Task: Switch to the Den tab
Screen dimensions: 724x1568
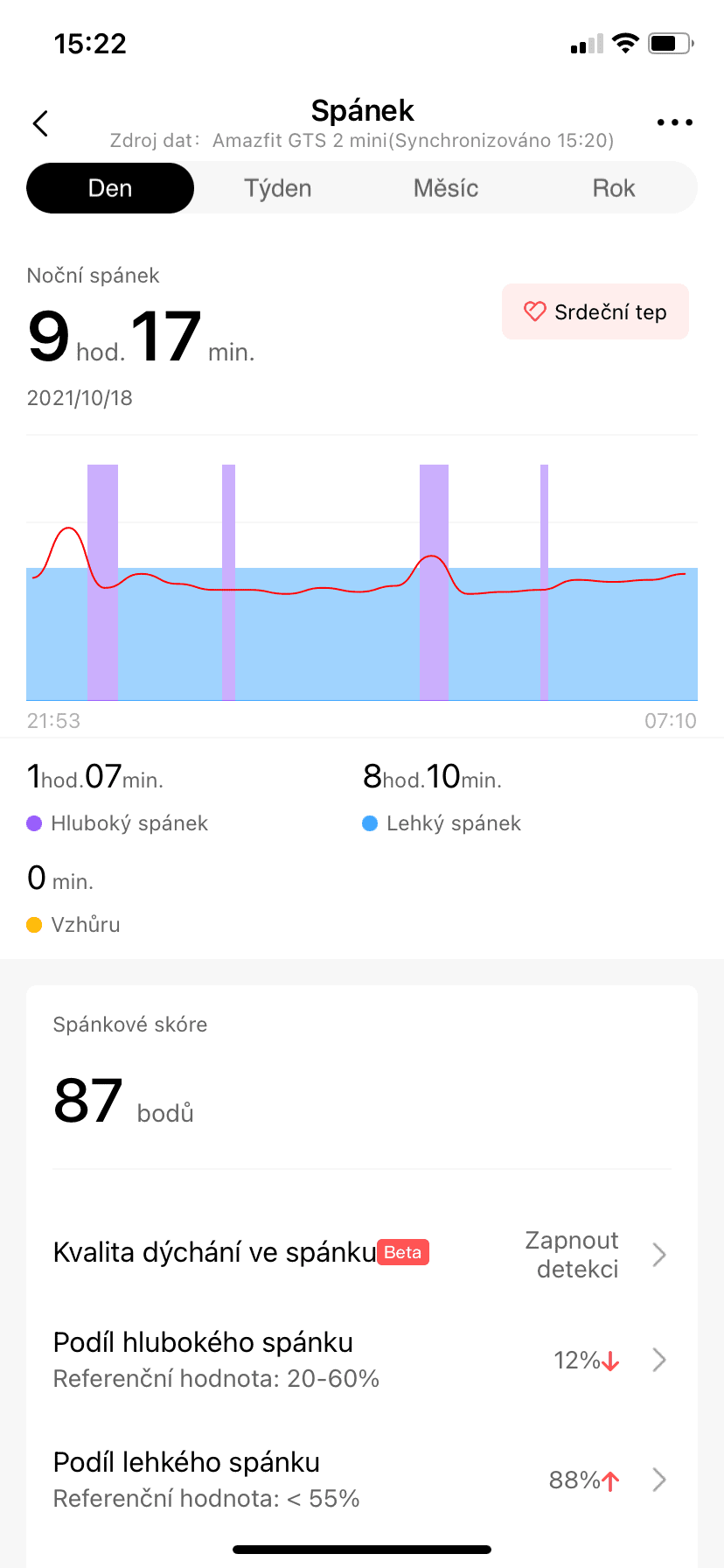Action: pyautogui.click(x=110, y=188)
